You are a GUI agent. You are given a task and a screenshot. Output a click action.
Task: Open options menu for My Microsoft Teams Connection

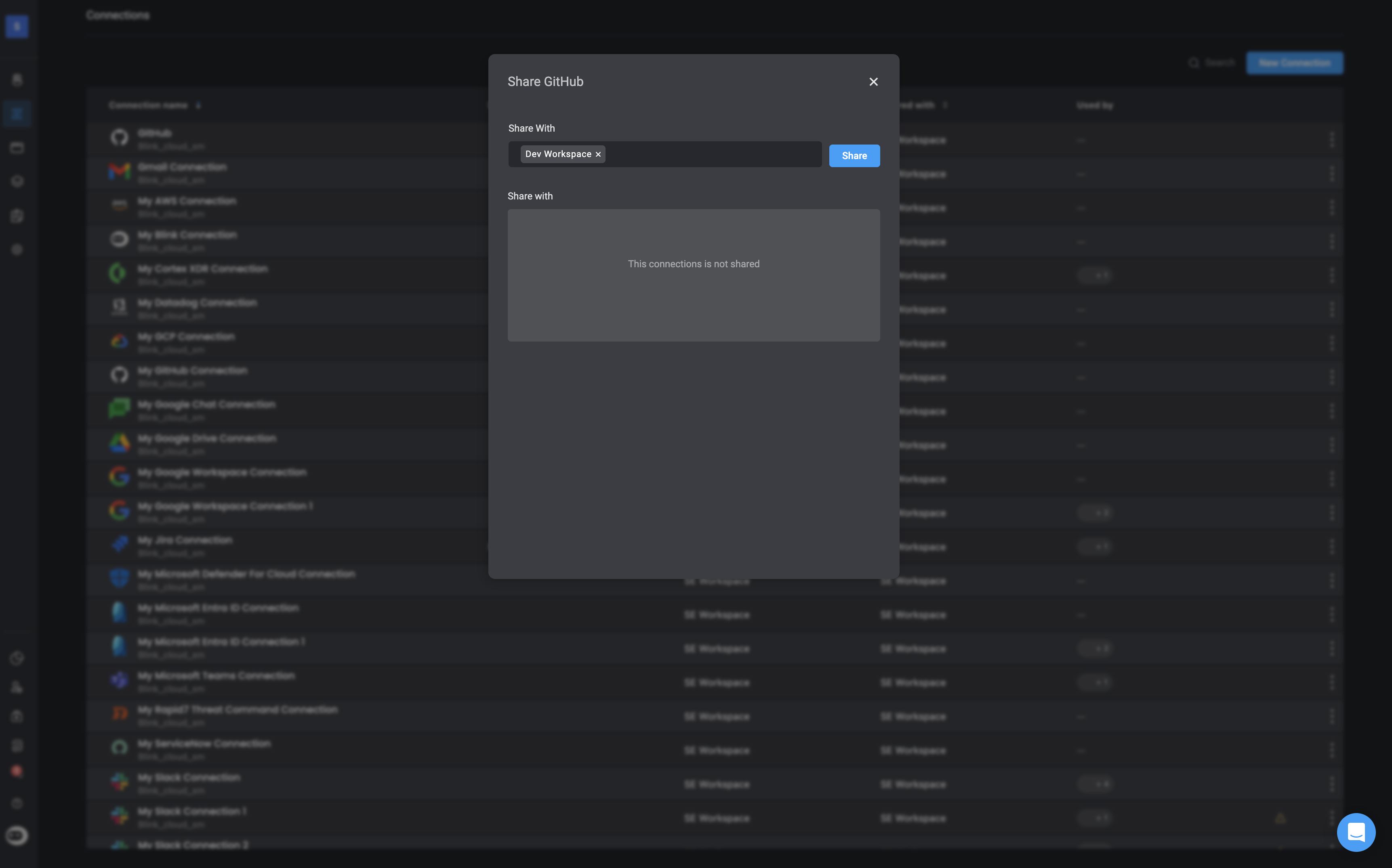1332,682
